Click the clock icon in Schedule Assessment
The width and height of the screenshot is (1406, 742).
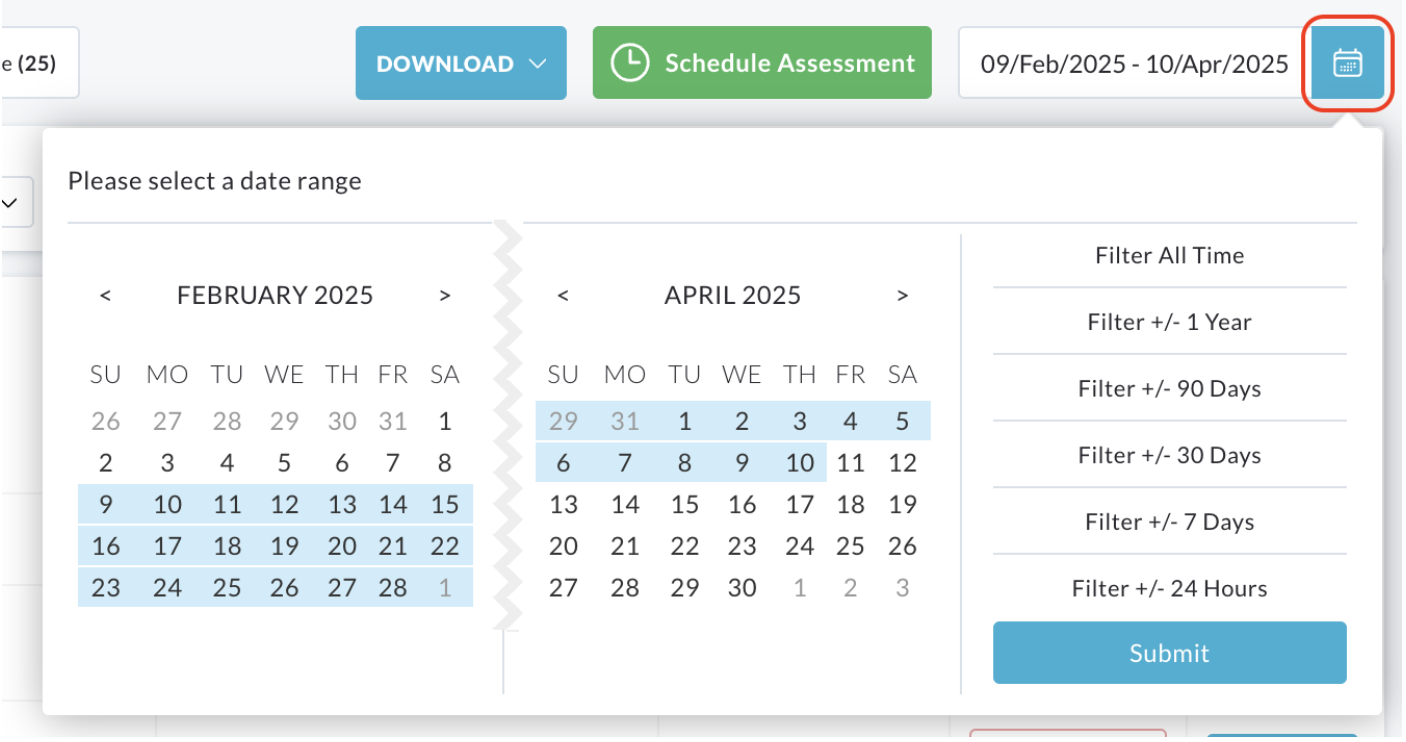click(630, 63)
